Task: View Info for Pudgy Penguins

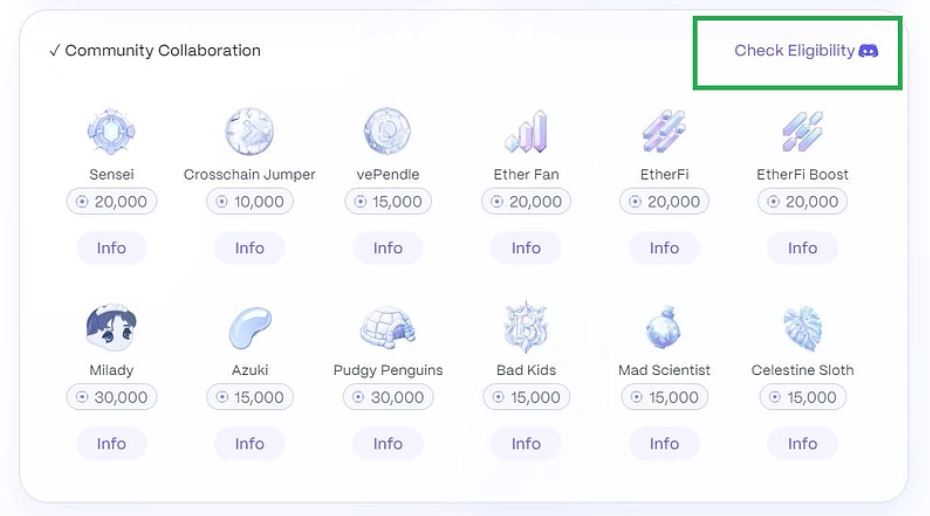Action: point(388,444)
